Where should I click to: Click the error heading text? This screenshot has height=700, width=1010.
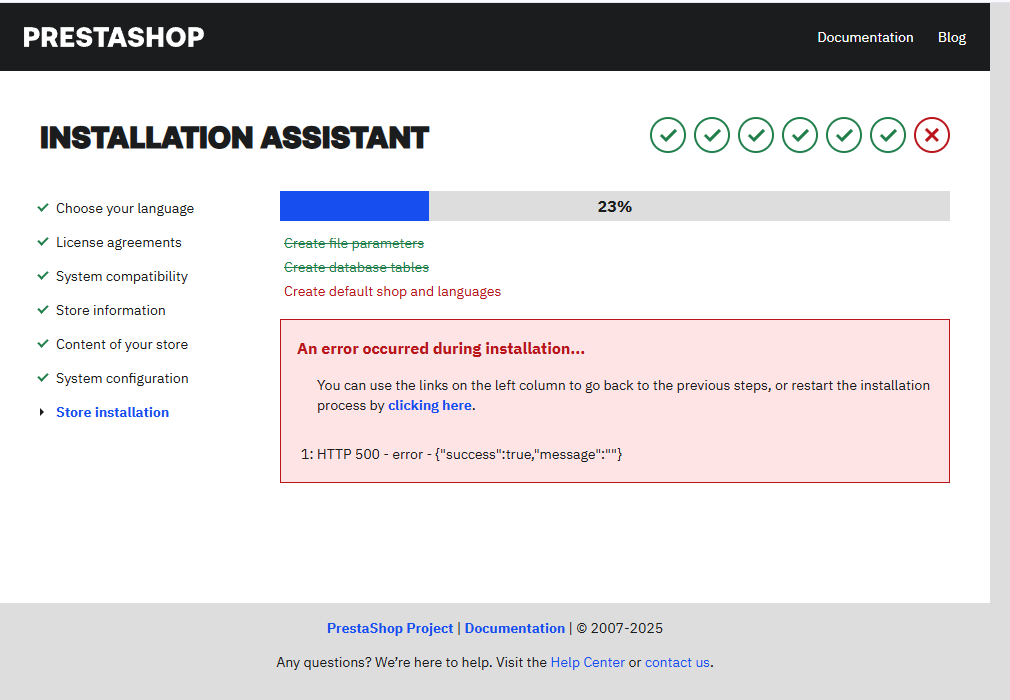(x=441, y=349)
